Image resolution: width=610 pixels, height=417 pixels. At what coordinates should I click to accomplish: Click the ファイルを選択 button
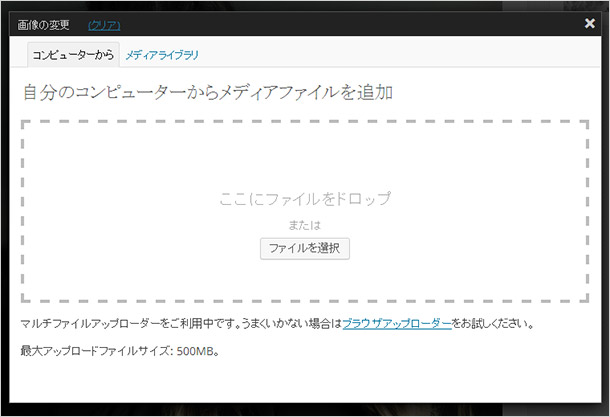coord(305,248)
